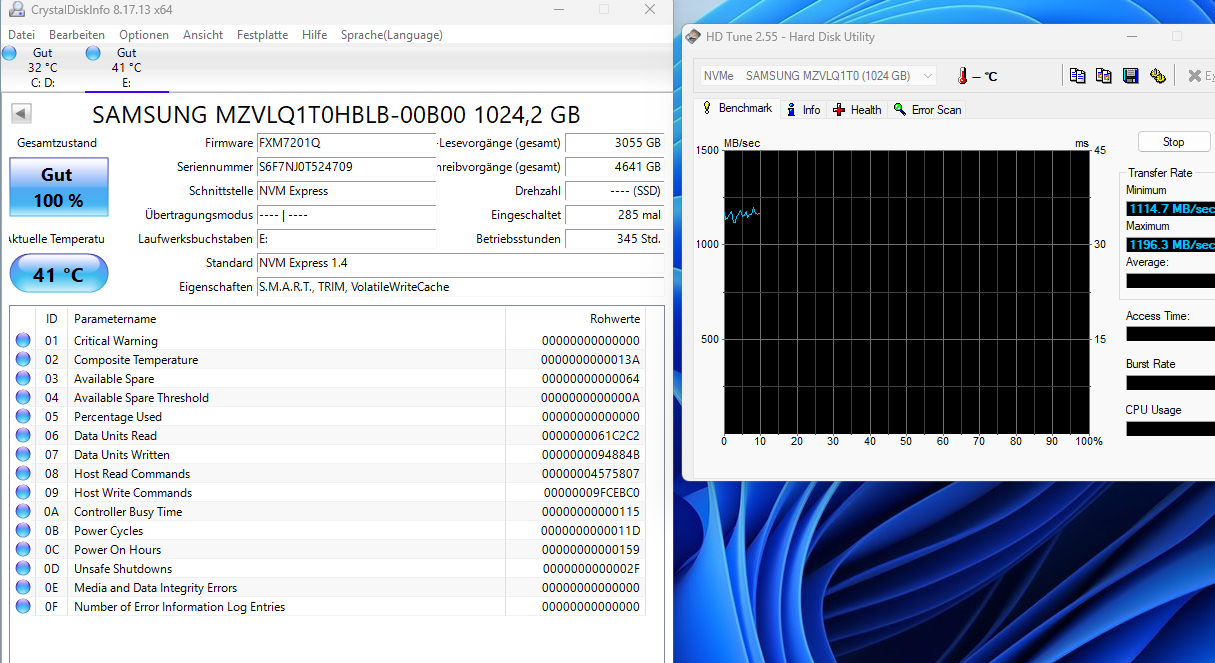
Task: Click status orb of Unsafe Shutdowns row
Action: 23,569
